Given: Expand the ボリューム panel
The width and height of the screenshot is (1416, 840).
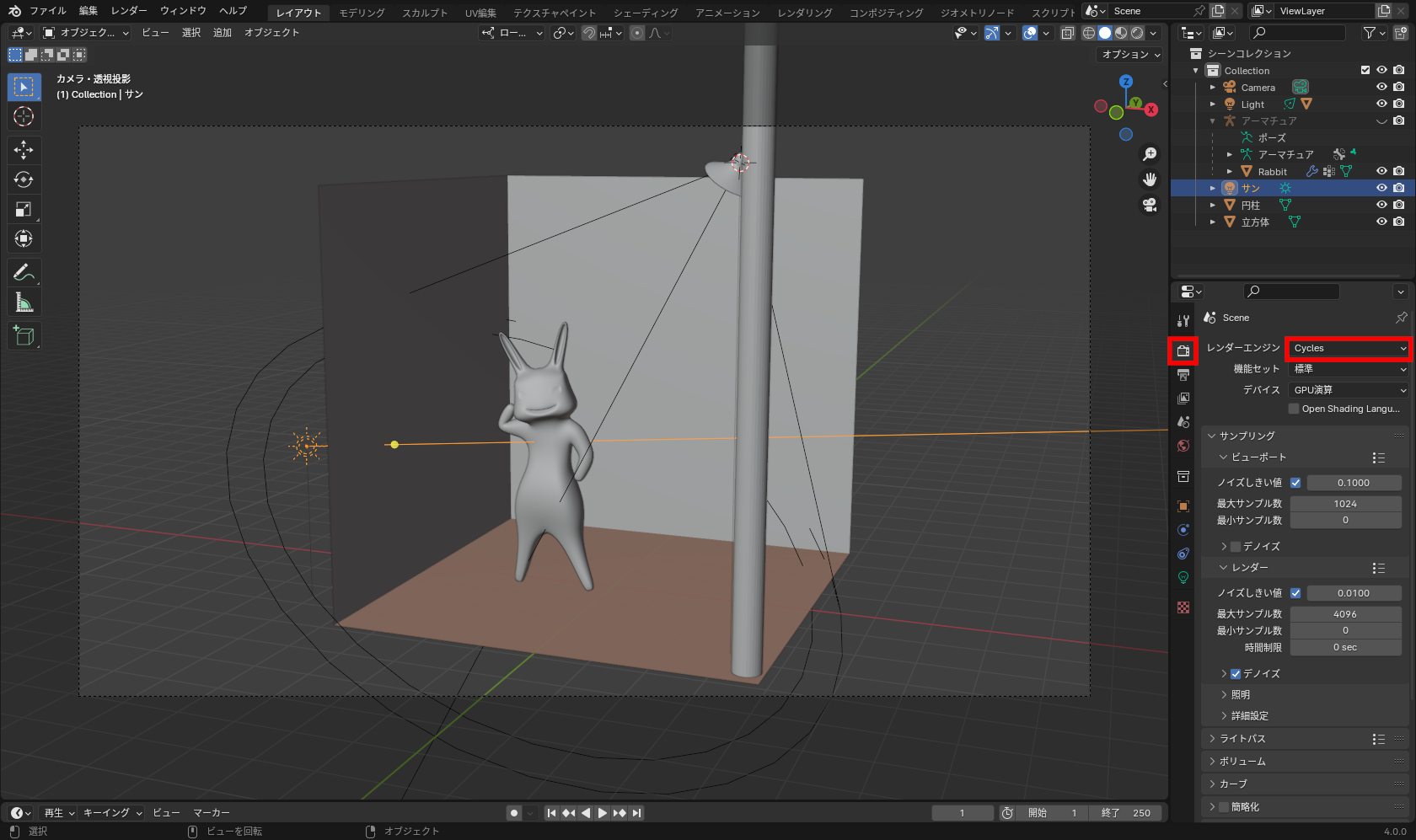Looking at the screenshot, I should click(1242, 762).
